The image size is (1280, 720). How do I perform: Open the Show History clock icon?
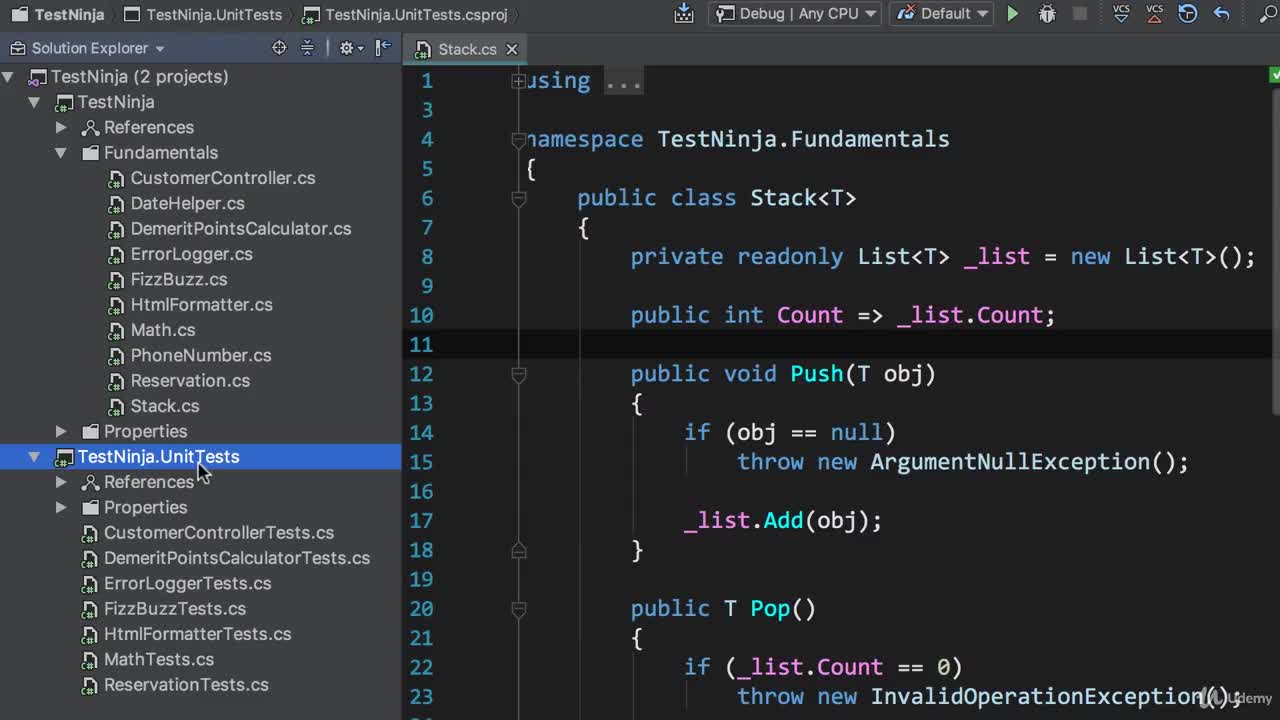[x=1188, y=14]
